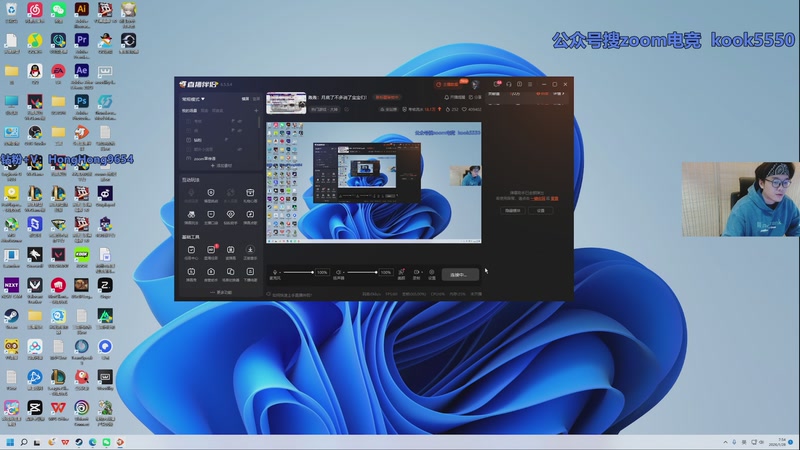Click the settings button in the right chat panel
Screen dimensions: 800x450
tap(540, 211)
